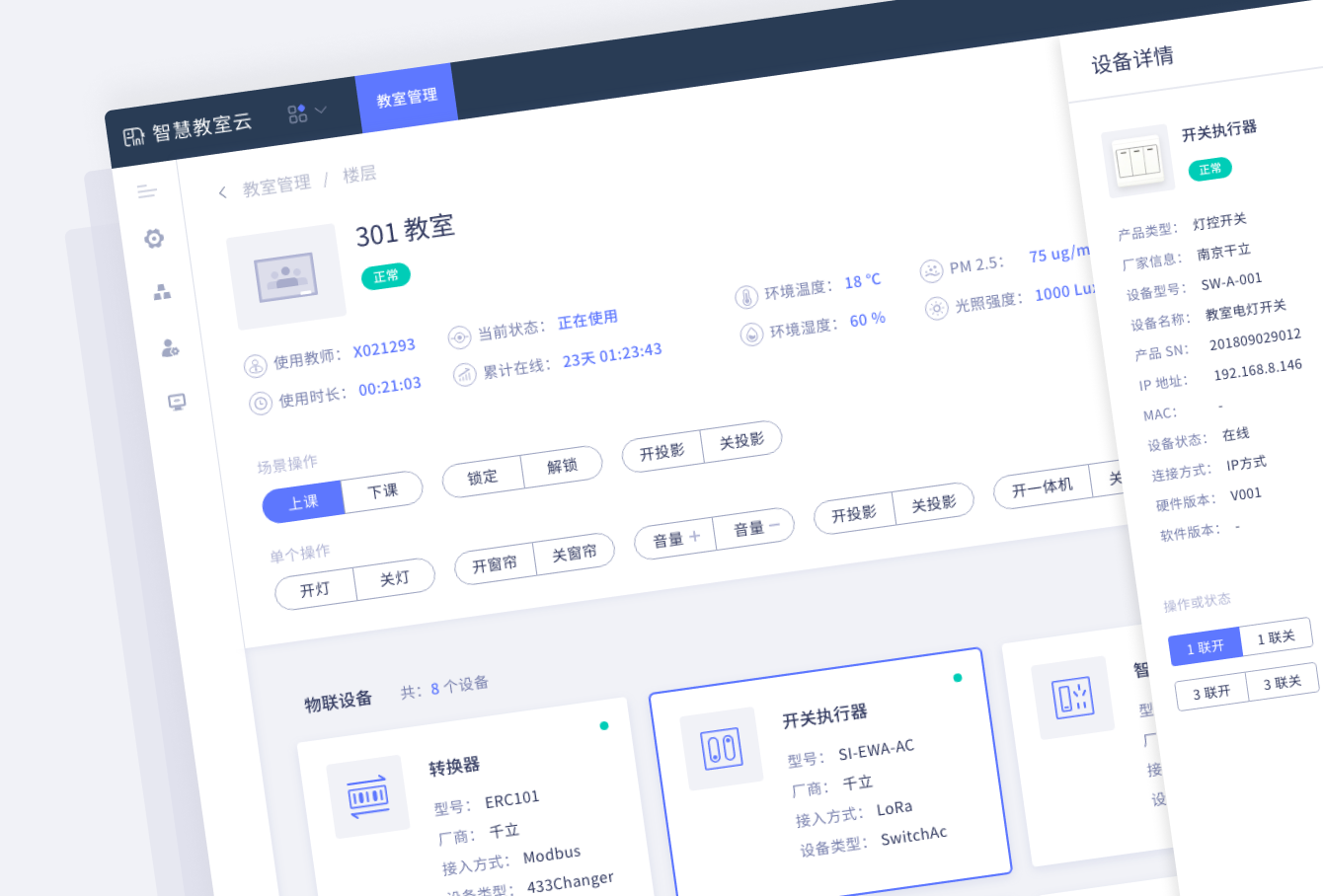
Task: Switch to 上课 mode
Action: pos(303,502)
